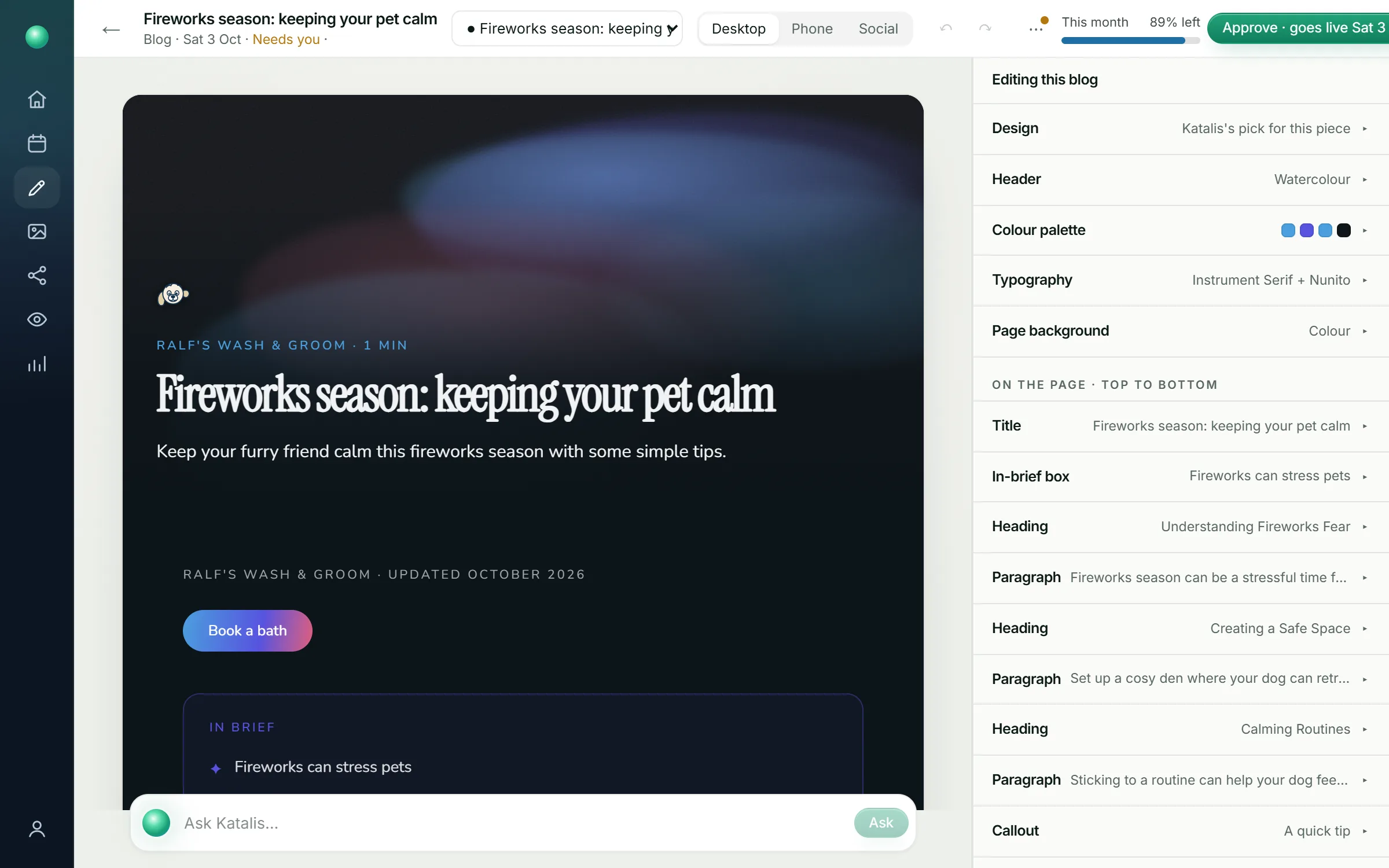Go back with the left arrow

click(111, 30)
